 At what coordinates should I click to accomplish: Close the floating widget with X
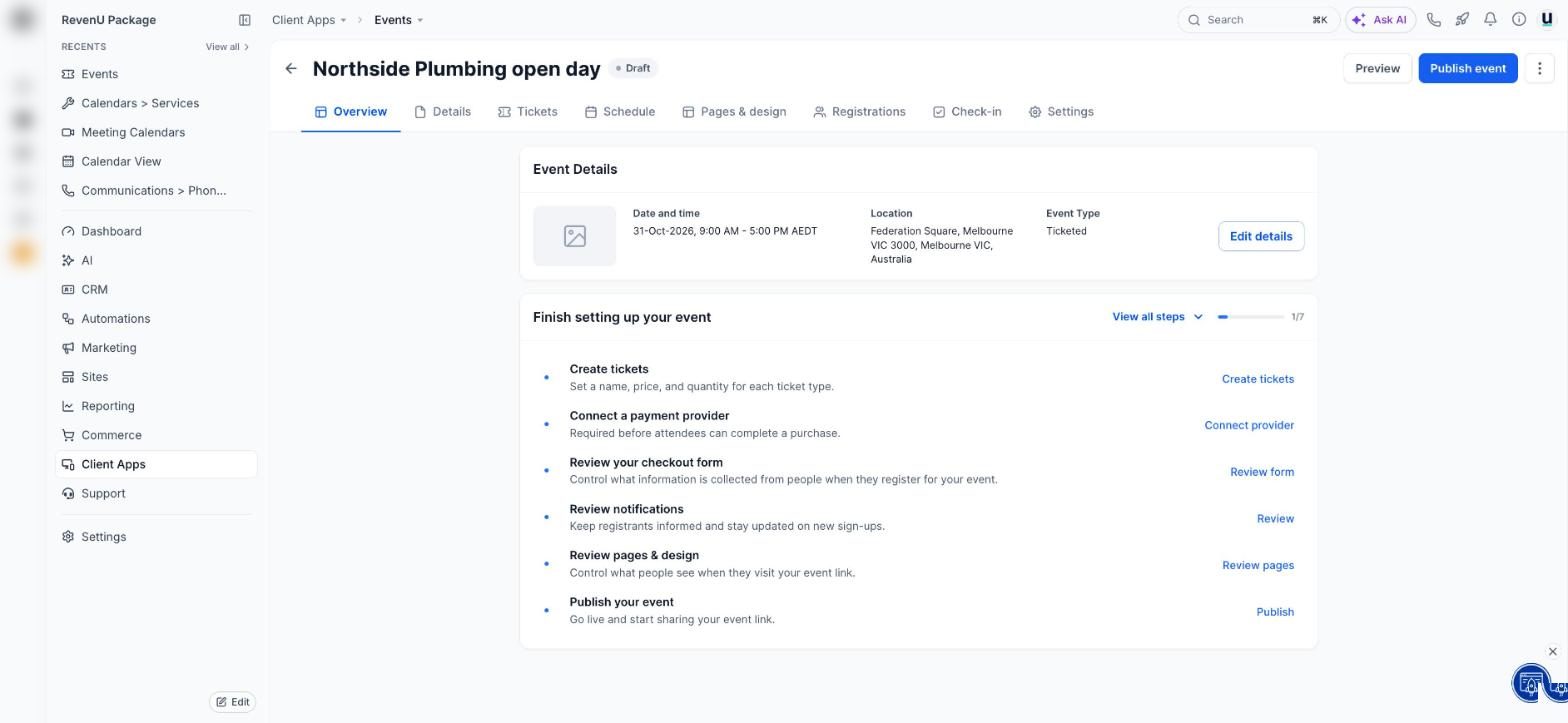(1552, 652)
